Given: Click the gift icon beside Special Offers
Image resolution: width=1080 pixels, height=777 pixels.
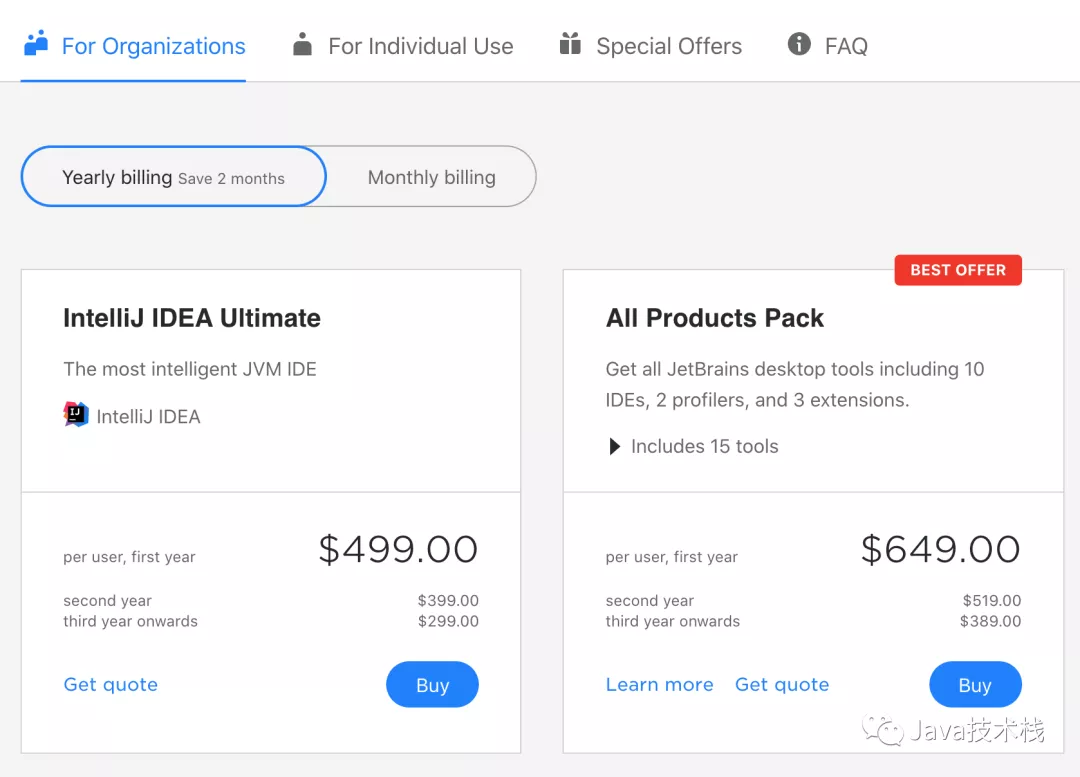Looking at the screenshot, I should (x=572, y=43).
